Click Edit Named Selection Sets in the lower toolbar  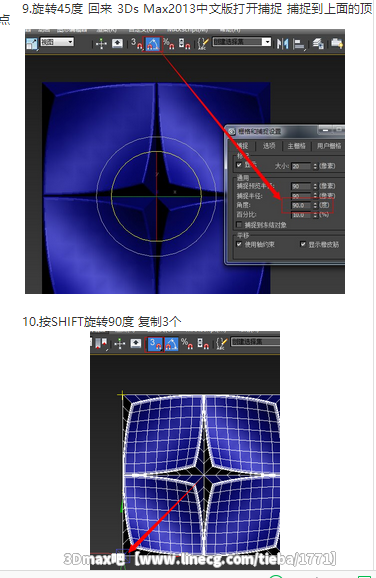222,344
